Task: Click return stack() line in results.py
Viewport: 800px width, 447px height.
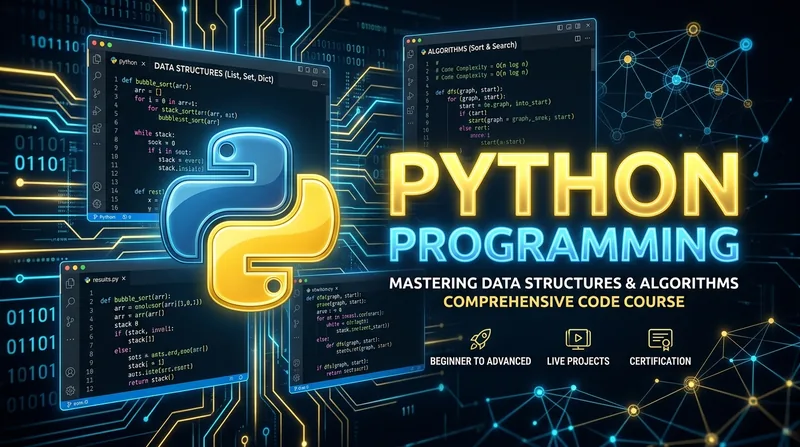Action: pos(152,381)
